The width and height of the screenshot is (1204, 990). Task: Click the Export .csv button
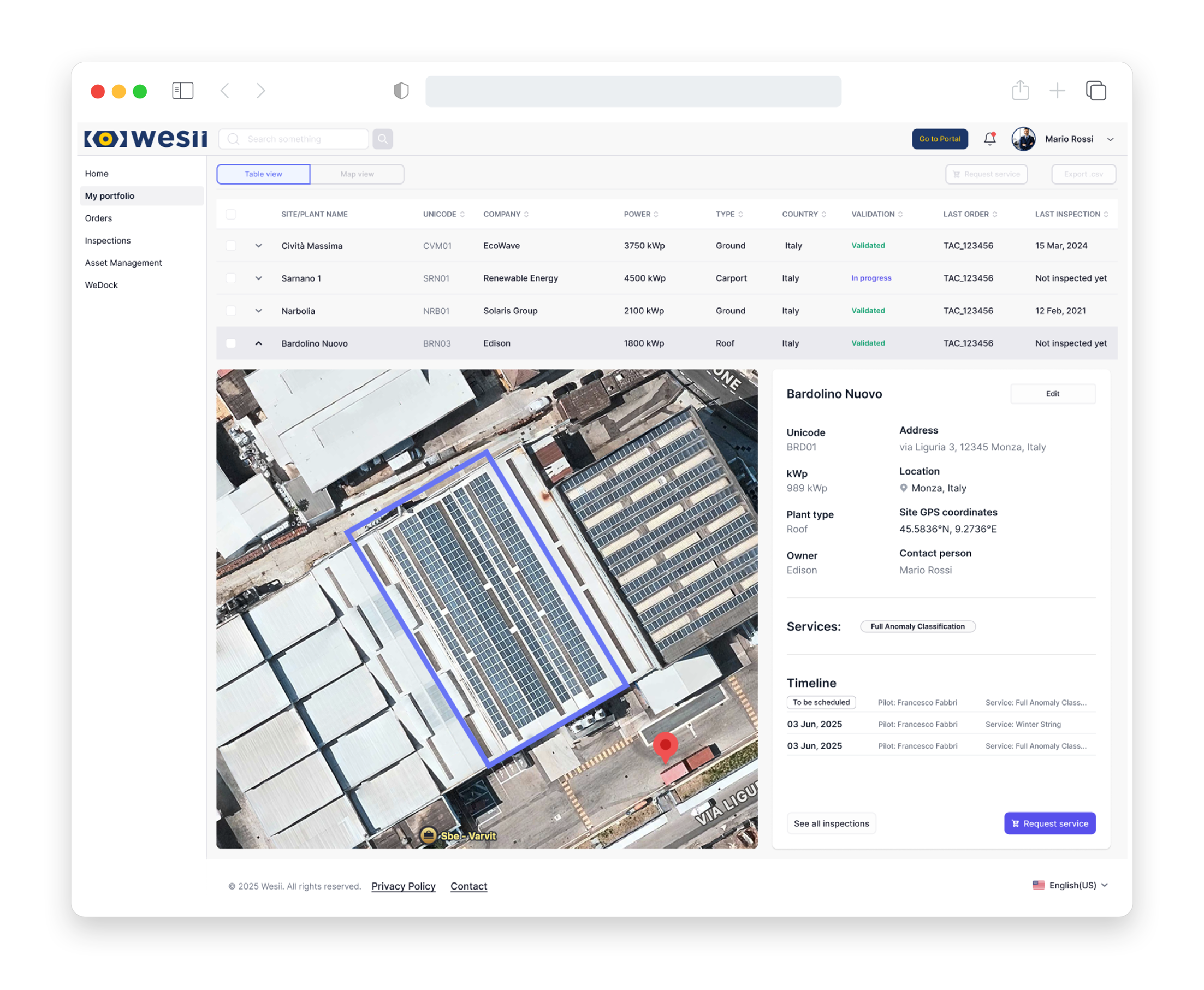[x=1084, y=174]
